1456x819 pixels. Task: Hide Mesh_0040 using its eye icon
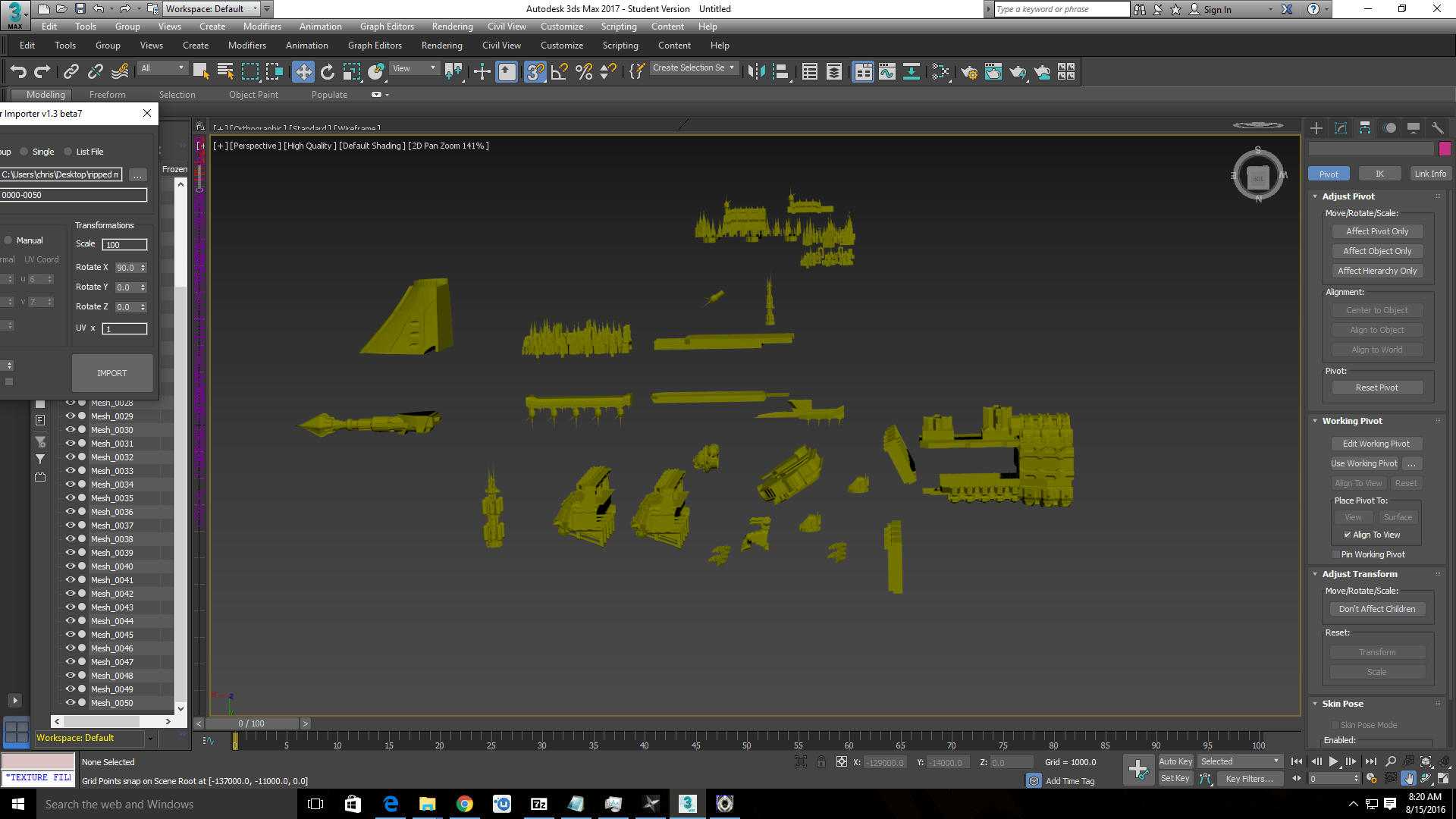[70, 566]
